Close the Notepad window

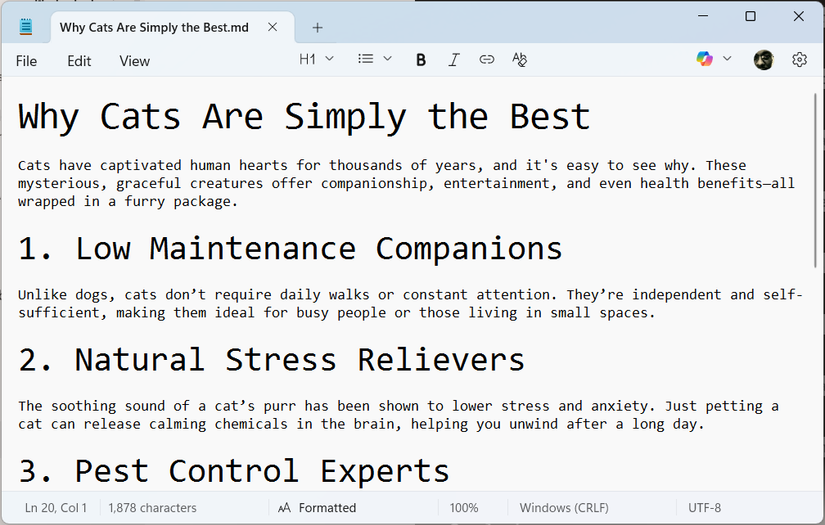tap(798, 16)
